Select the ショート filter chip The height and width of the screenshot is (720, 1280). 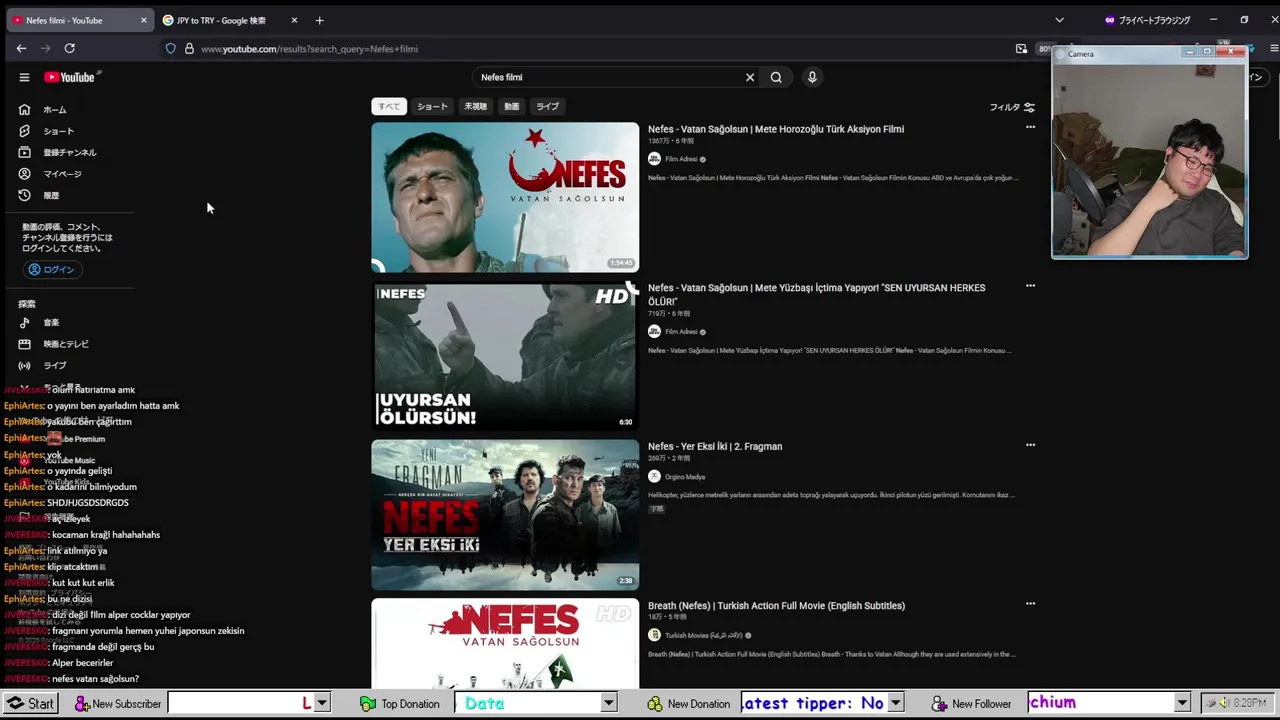[432, 106]
